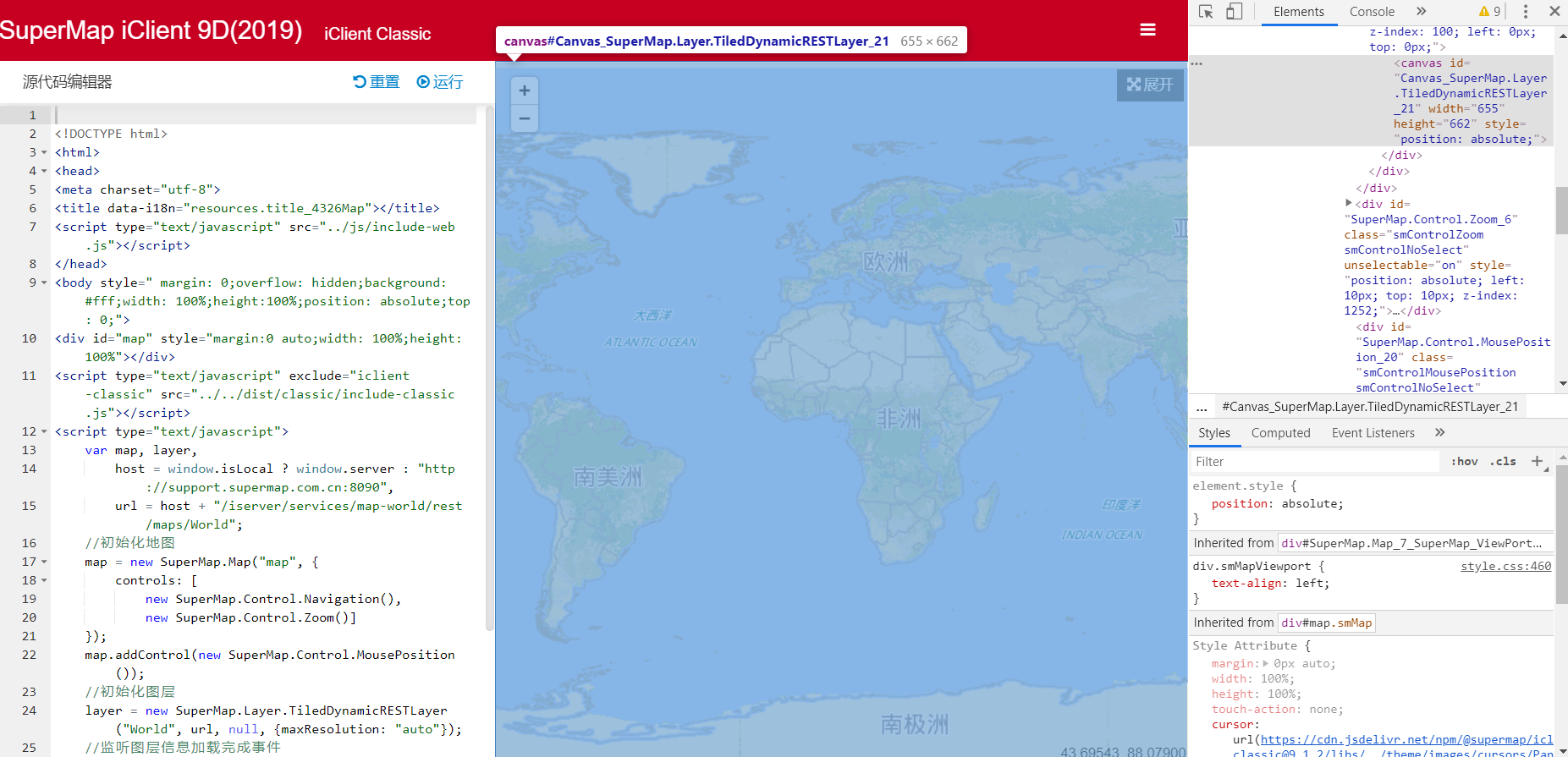Click 运行 run in the code editor
The height and width of the screenshot is (757, 1568).
440,82
